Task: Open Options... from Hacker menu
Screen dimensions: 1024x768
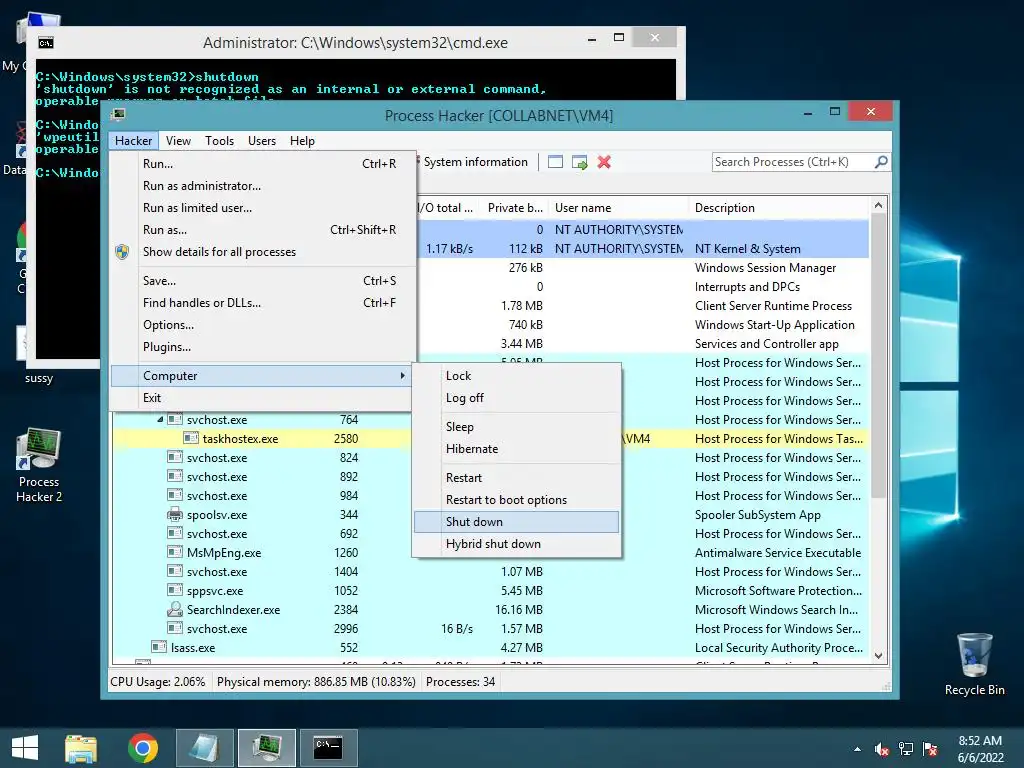Action: tap(263, 325)
